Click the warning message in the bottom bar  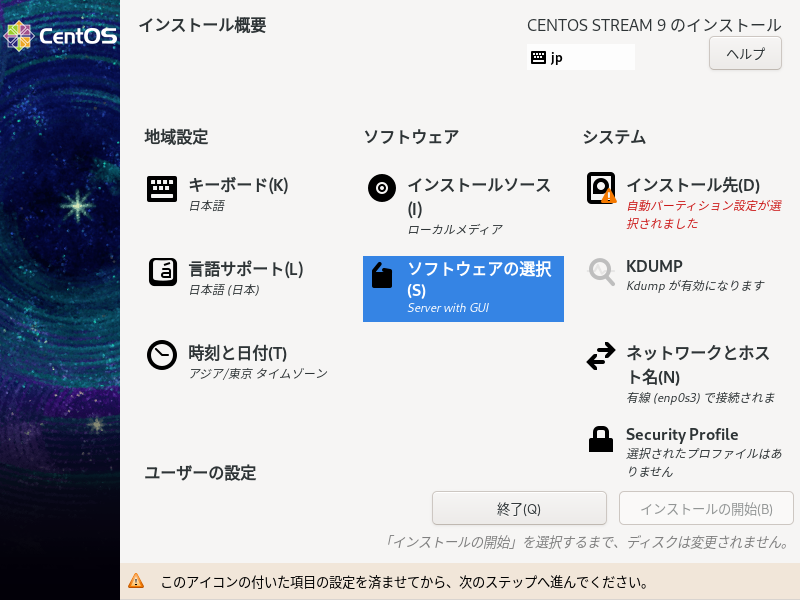click(x=404, y=582)
